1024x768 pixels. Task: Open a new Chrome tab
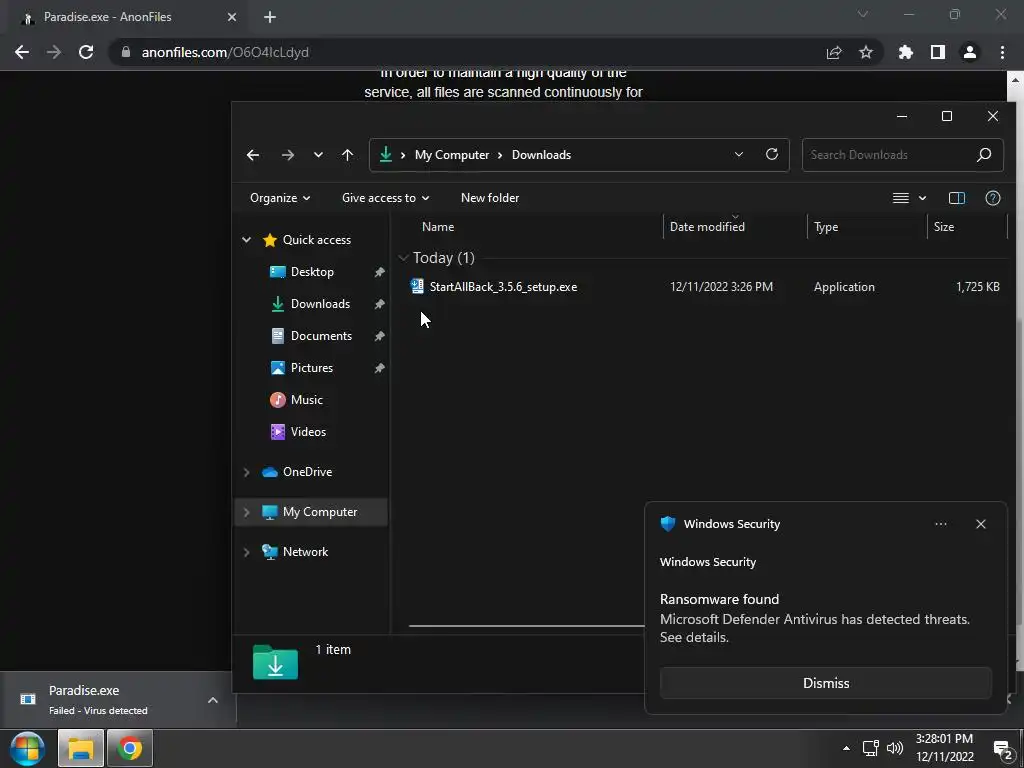[270, 17]
